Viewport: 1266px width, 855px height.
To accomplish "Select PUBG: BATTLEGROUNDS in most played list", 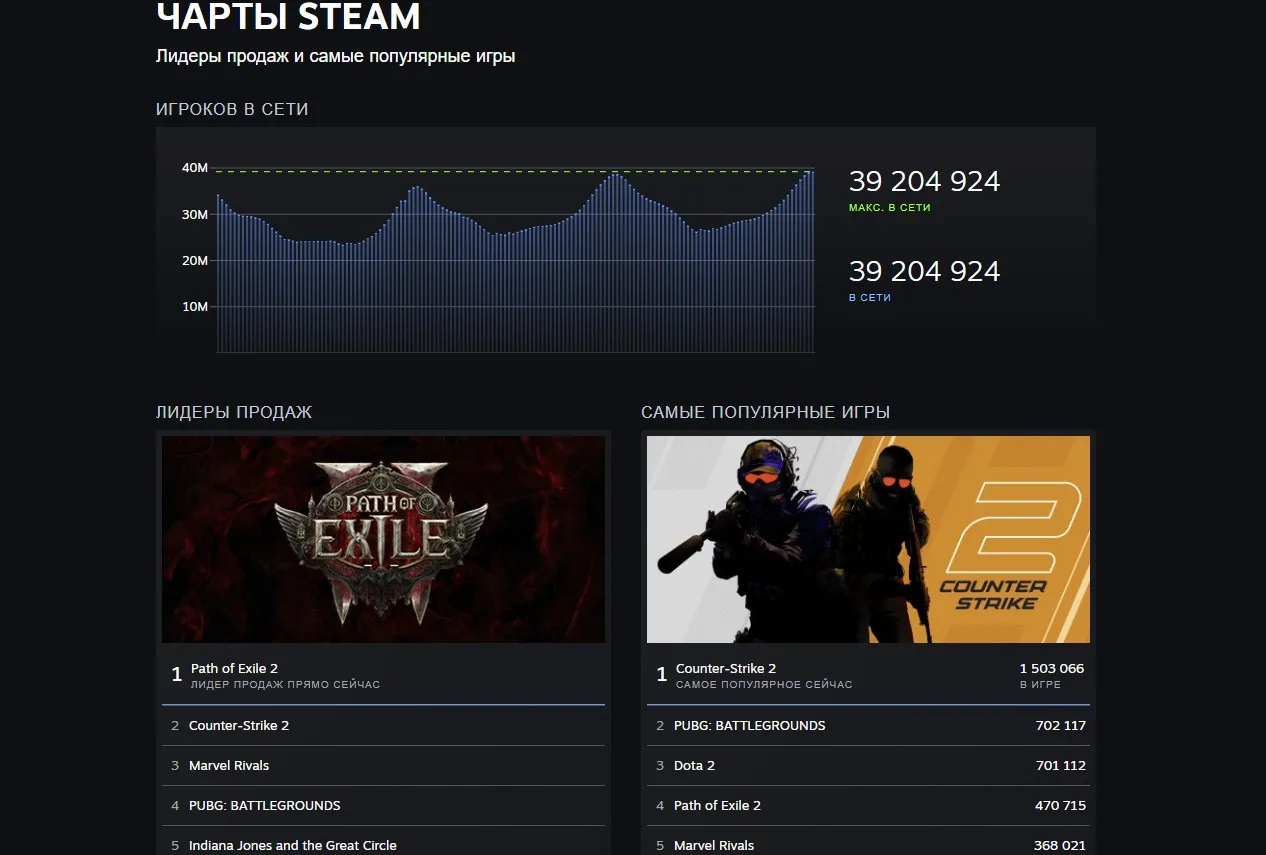I will 868,725.
